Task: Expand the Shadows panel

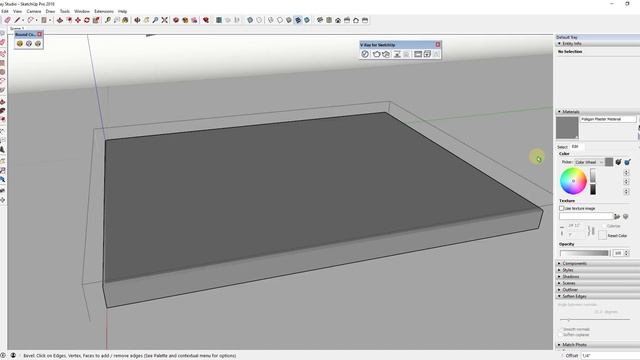Action: [560, 276]
